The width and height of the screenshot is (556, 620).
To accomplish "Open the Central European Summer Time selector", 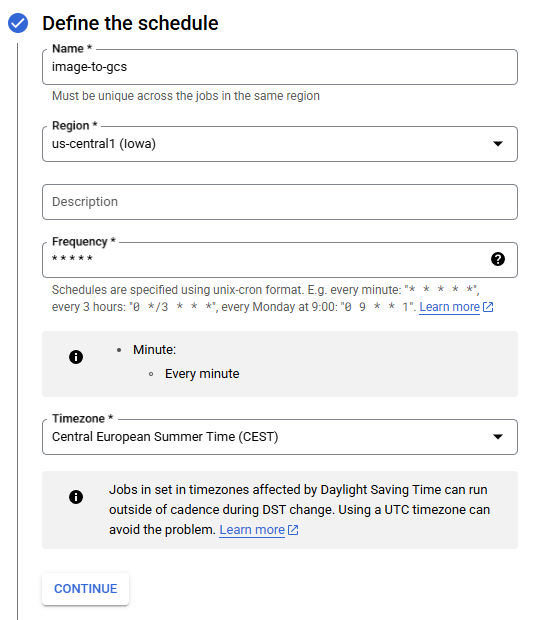I will (x=280, y=437).
